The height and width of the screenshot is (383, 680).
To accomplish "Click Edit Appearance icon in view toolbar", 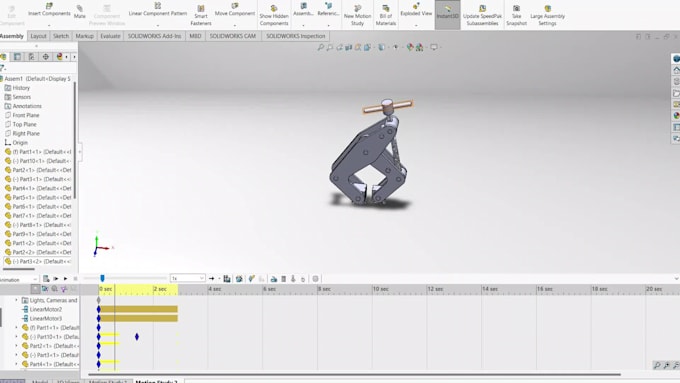I will pos(410,47).
